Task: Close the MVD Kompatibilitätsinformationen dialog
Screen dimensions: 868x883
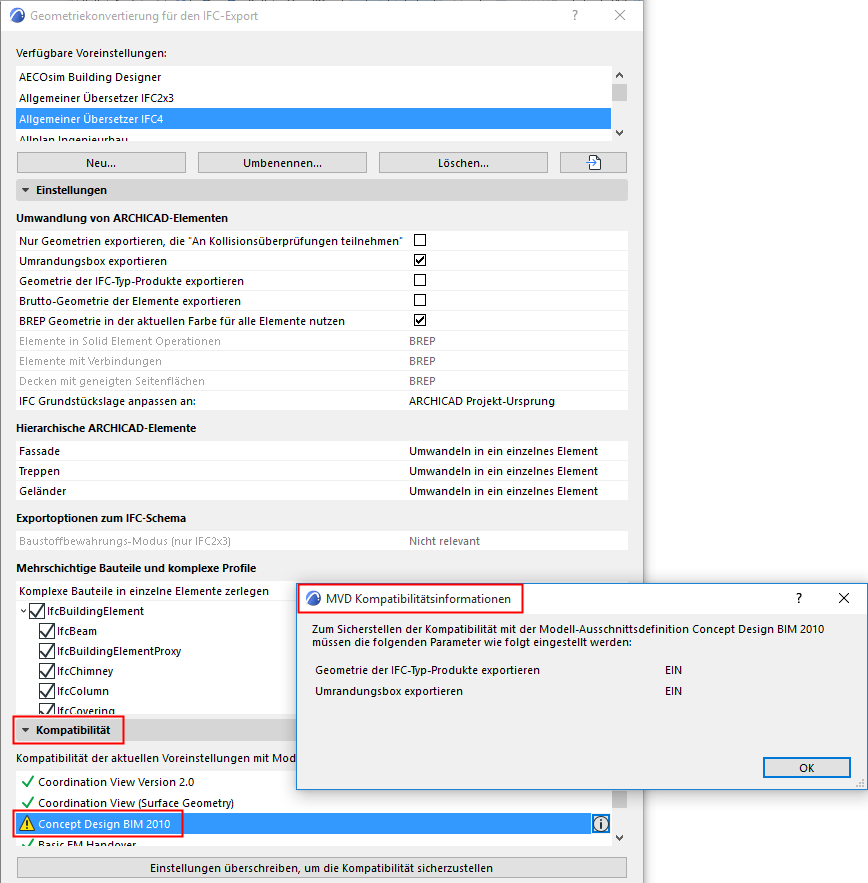Action: [844, 598]
